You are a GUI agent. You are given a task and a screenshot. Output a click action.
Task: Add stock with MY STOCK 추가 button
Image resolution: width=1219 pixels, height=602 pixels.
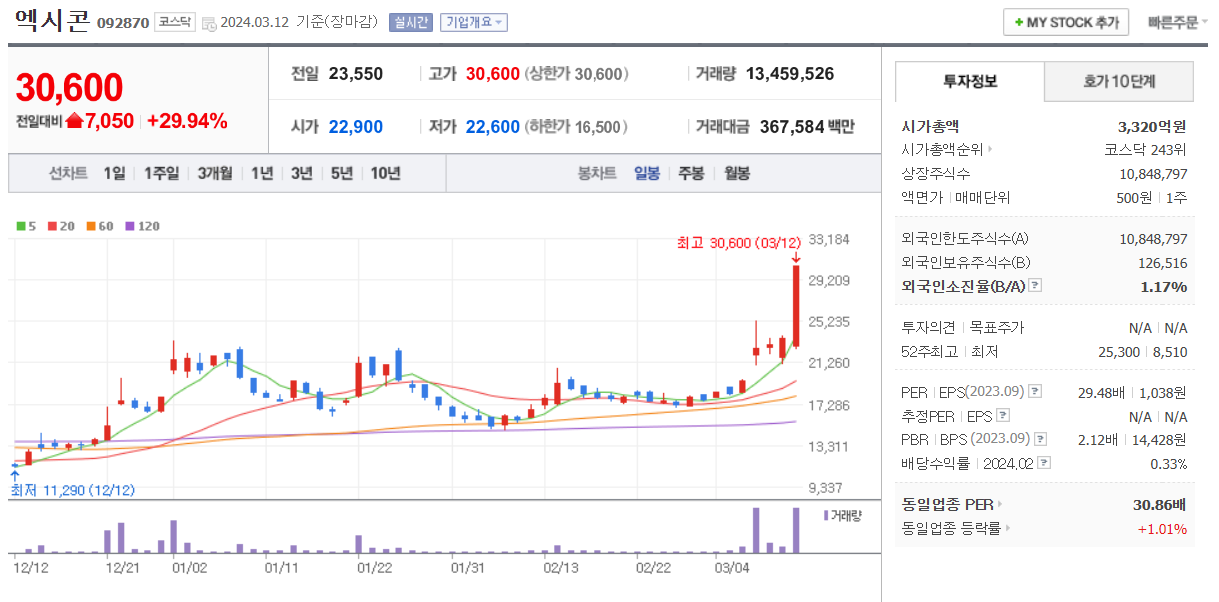pos(1066,22)
